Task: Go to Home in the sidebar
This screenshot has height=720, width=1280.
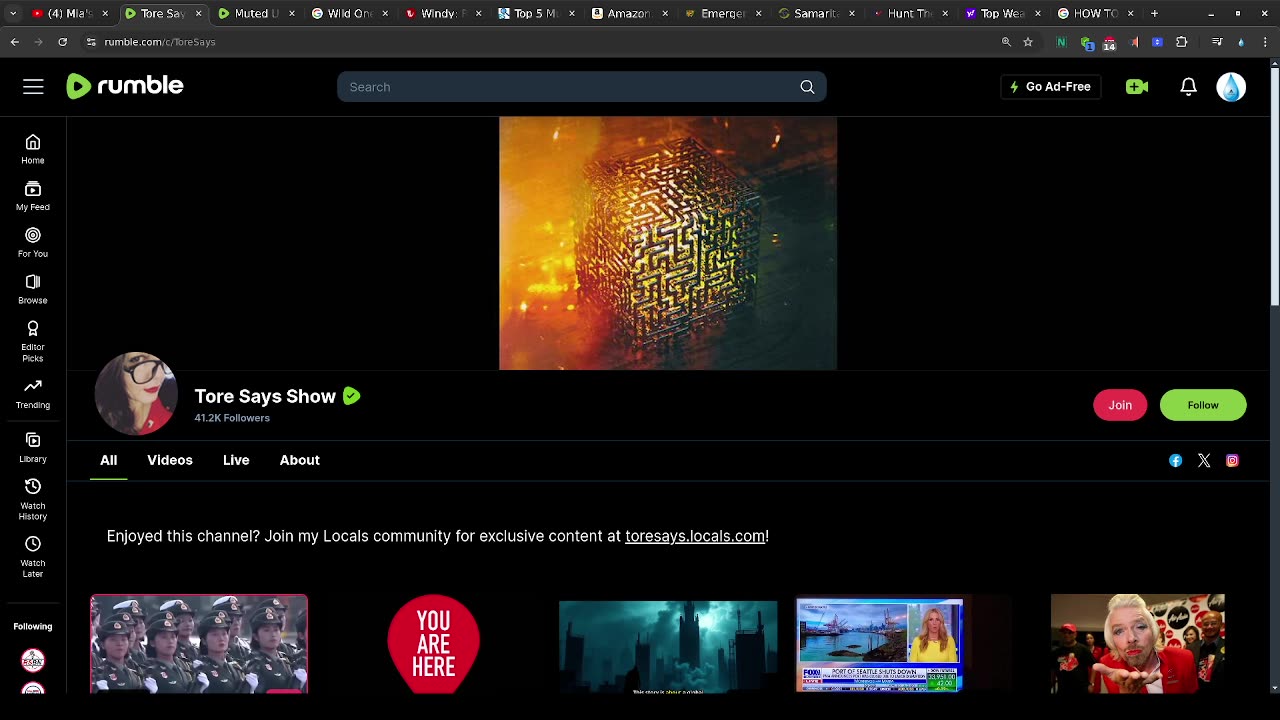Action: 33,149
